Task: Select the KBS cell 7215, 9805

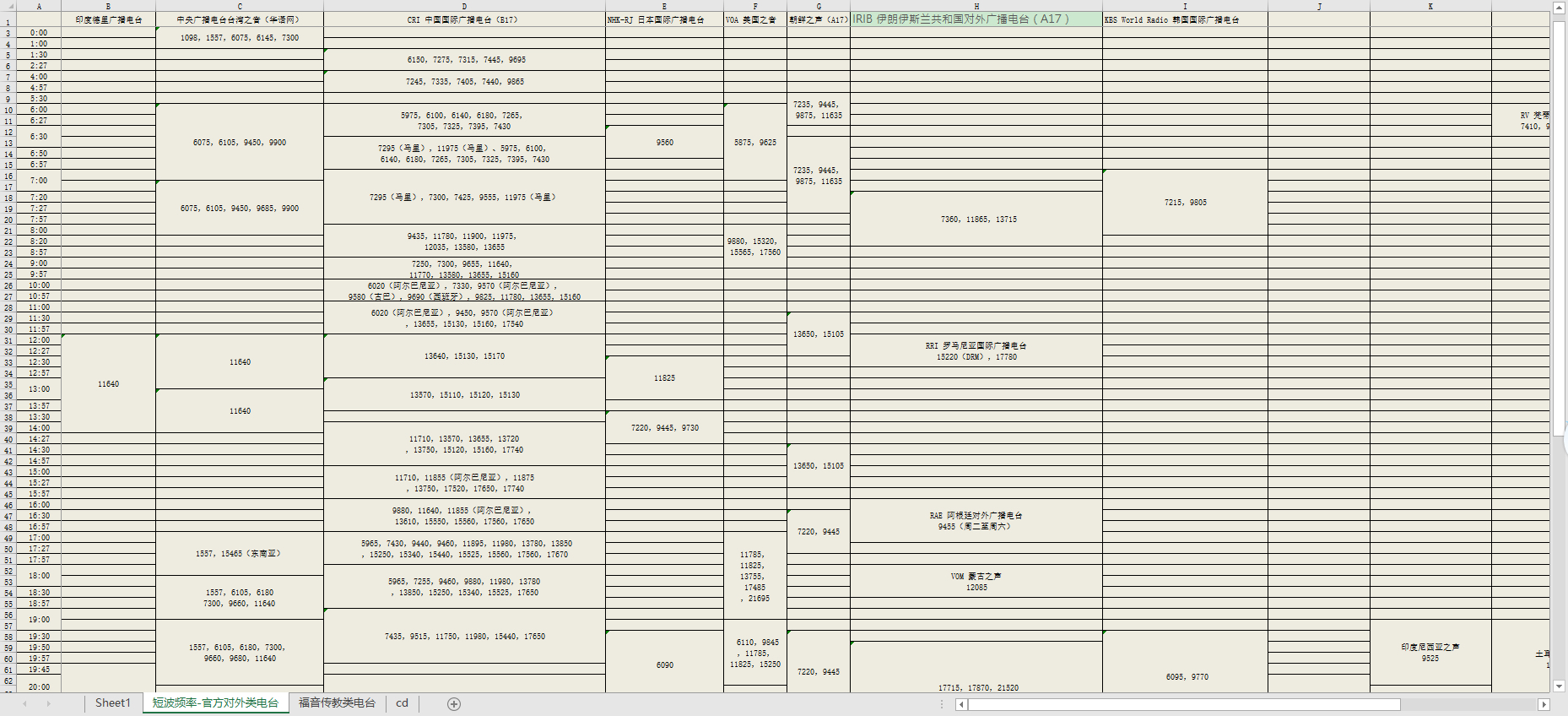Action: tap(1185, 203)
